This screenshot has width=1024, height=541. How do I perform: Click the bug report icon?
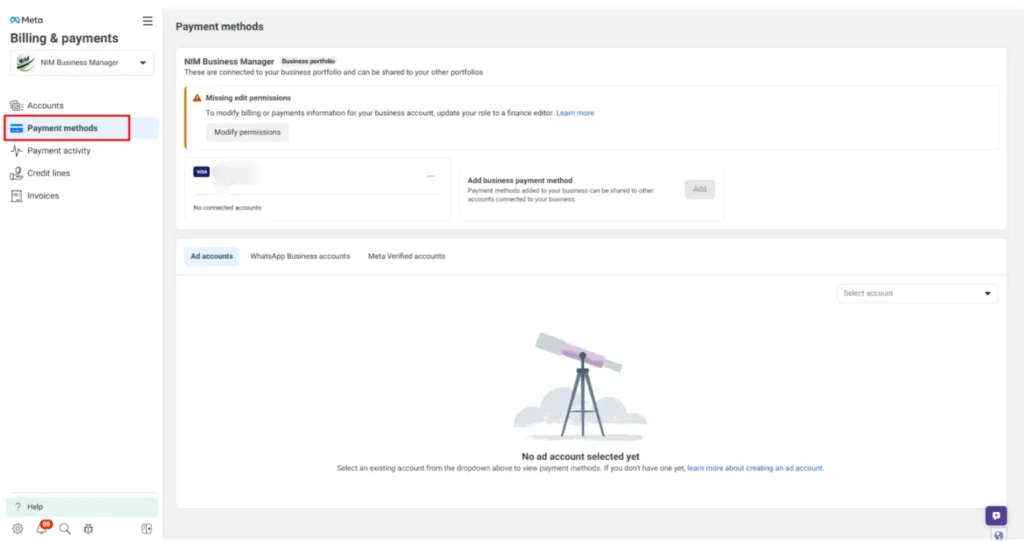(88, 529)
